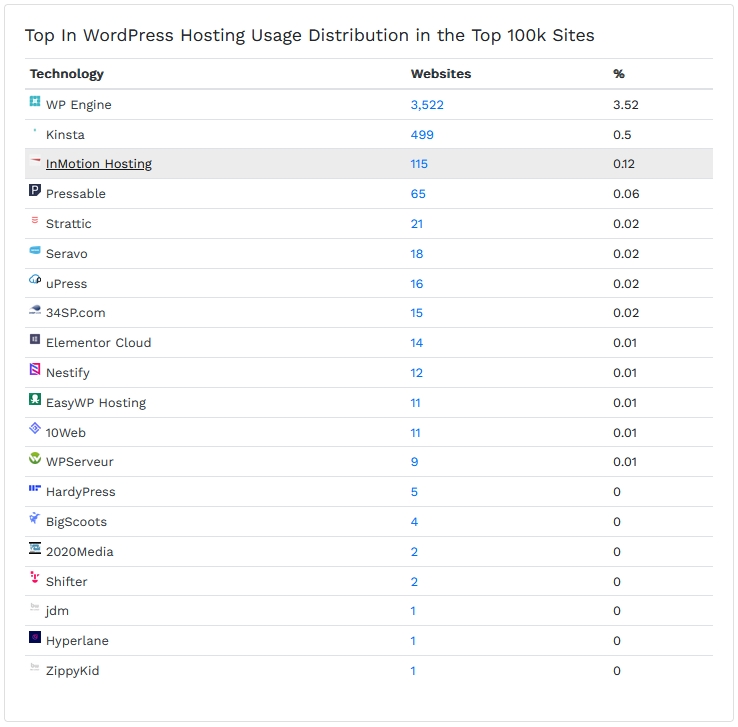Select the Strattic technology name
Screen dimensions: 738x727
pyautogui.click(x=68, y=224)
